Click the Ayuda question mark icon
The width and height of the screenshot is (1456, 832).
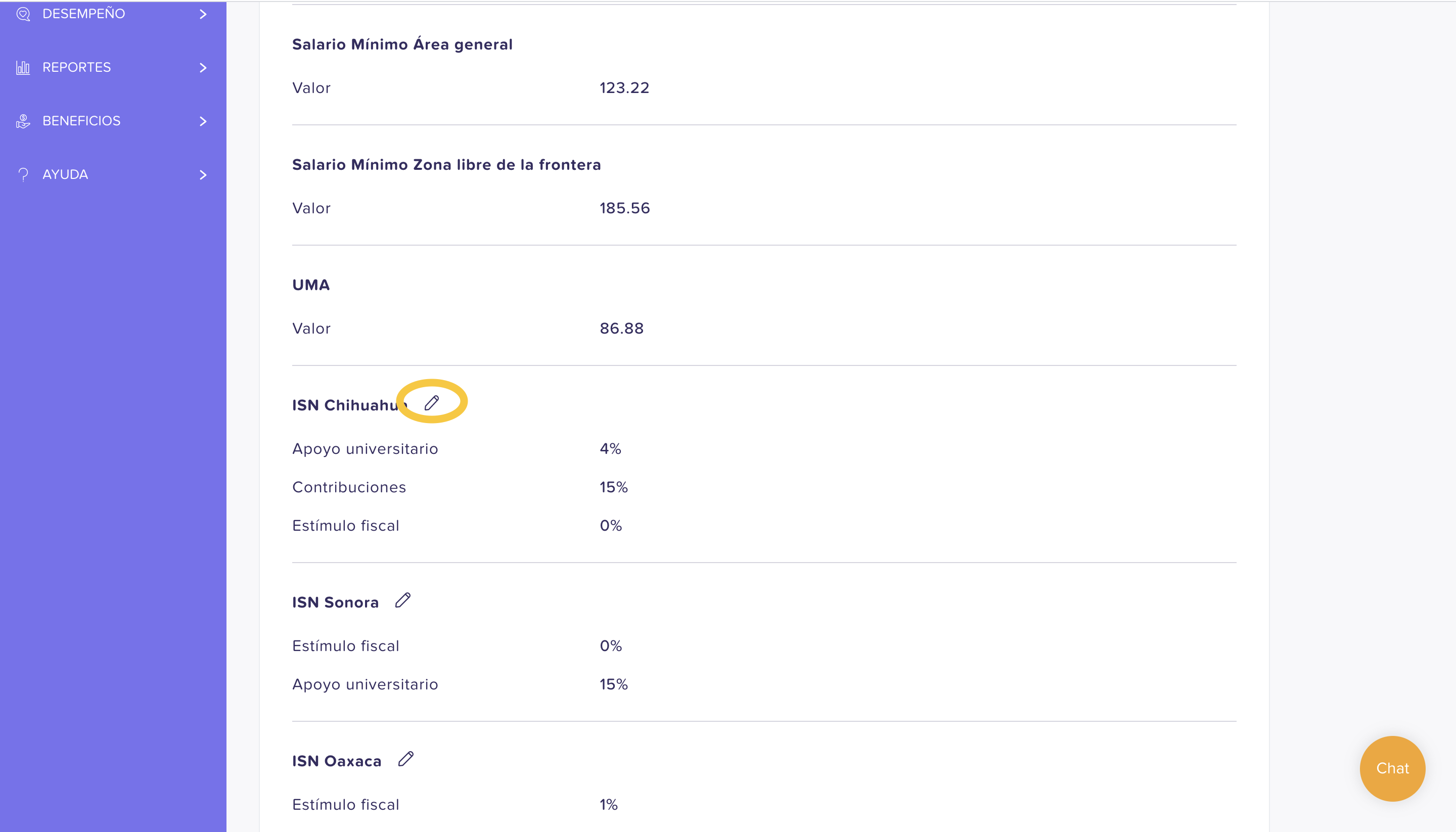click(x=23, y=175)
